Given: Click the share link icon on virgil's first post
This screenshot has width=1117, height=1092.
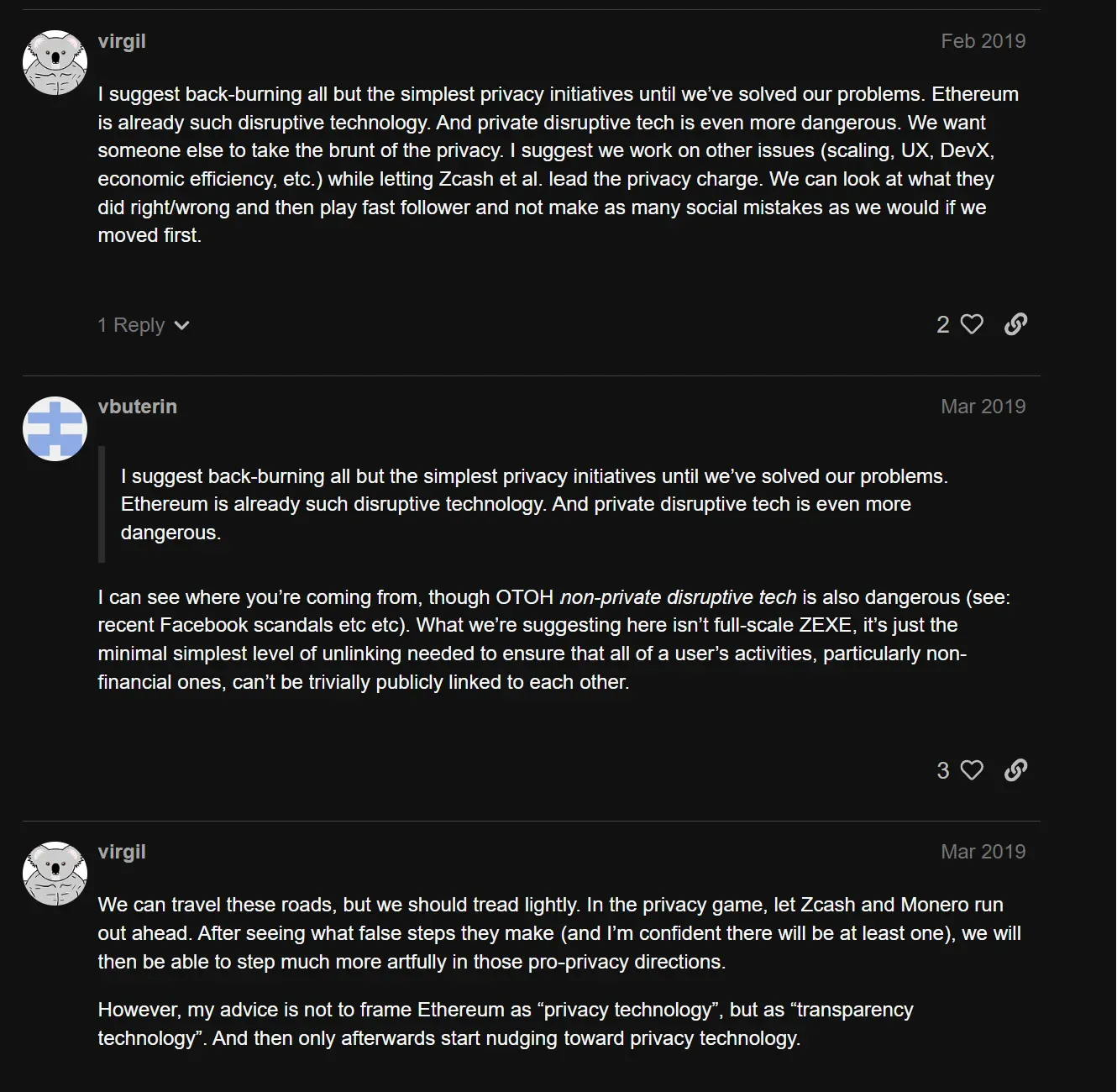Looking at the screenshot, I should [1015, 324].
